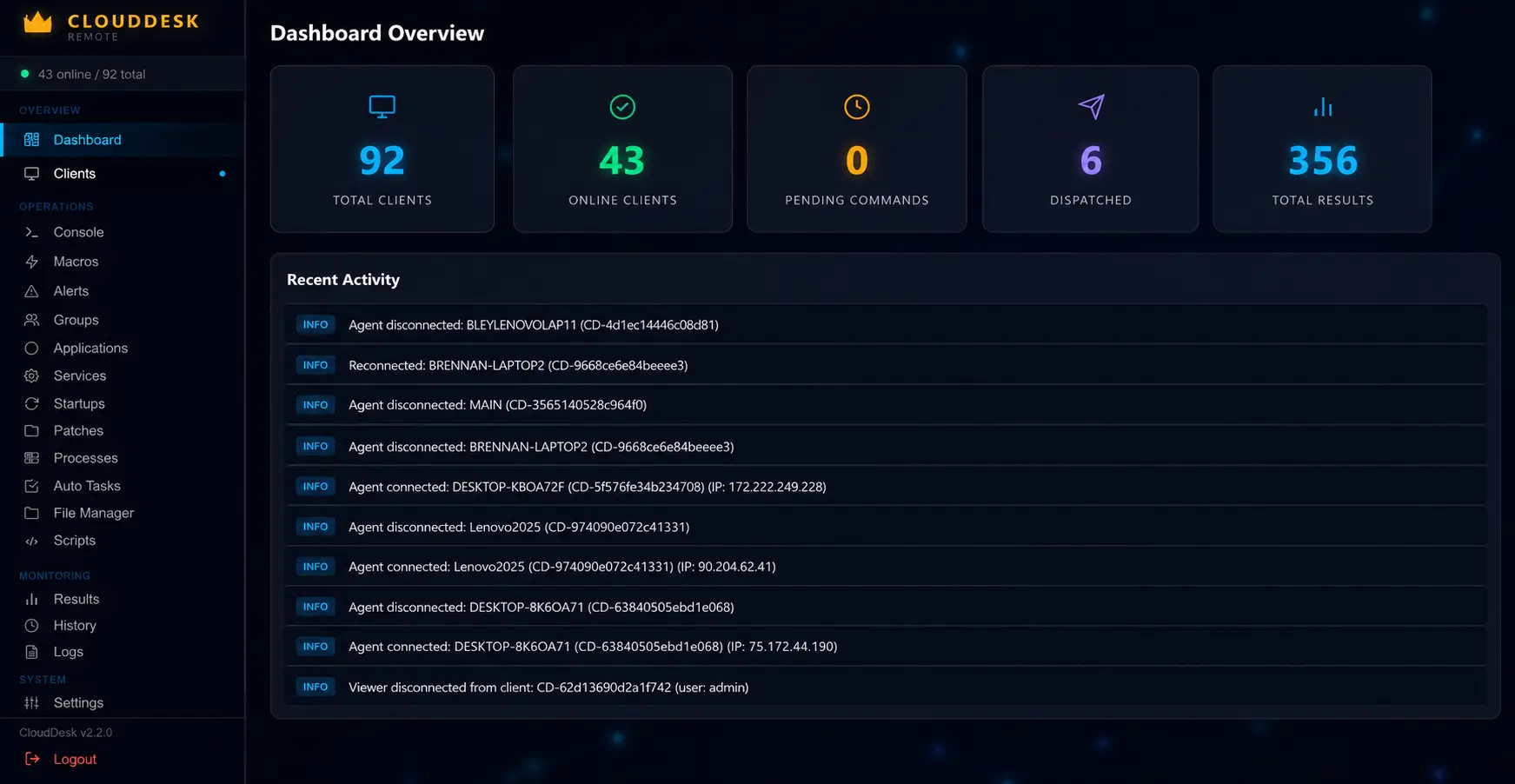Click the 6 Dispatched value
1515x784 pixels.
(x=1091, y=160)
